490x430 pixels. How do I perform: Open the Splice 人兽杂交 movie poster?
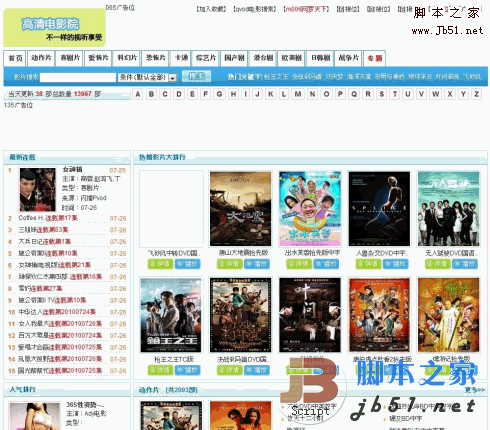coord(379,209)
